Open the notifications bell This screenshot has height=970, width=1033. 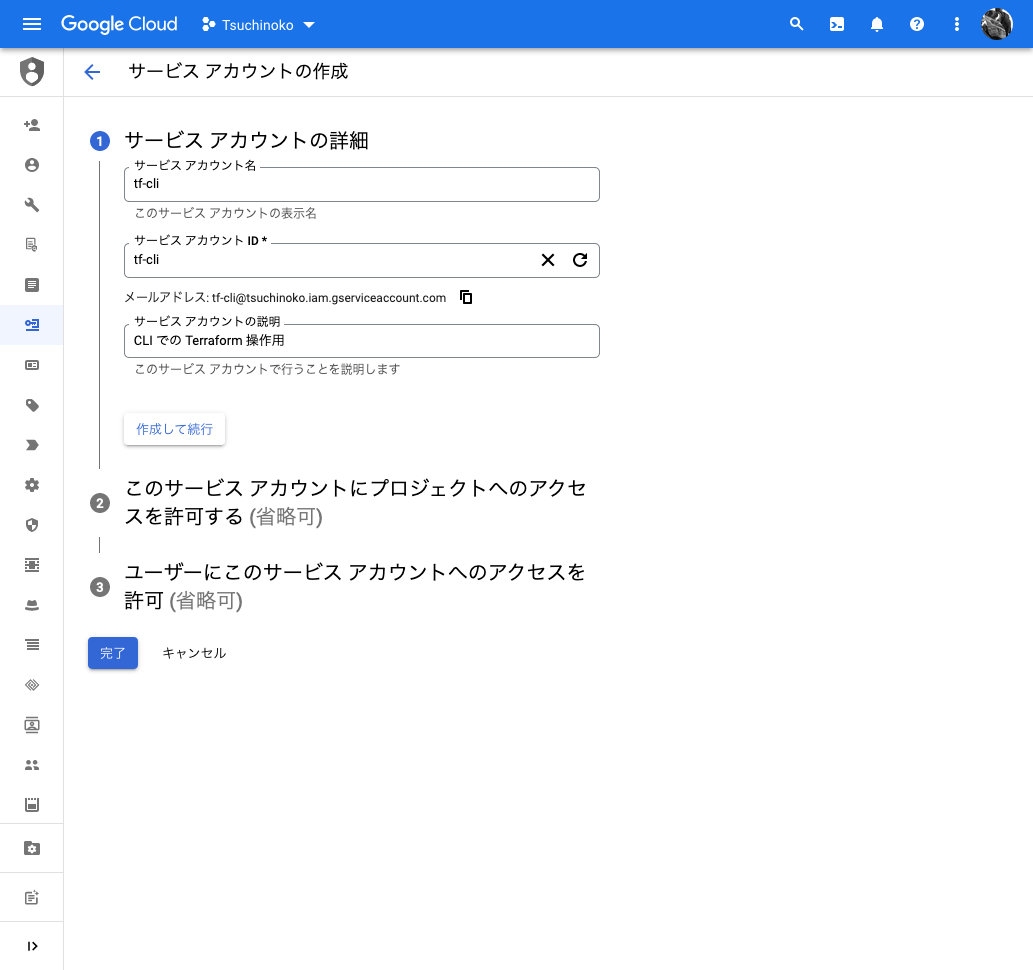pos(877,24)
